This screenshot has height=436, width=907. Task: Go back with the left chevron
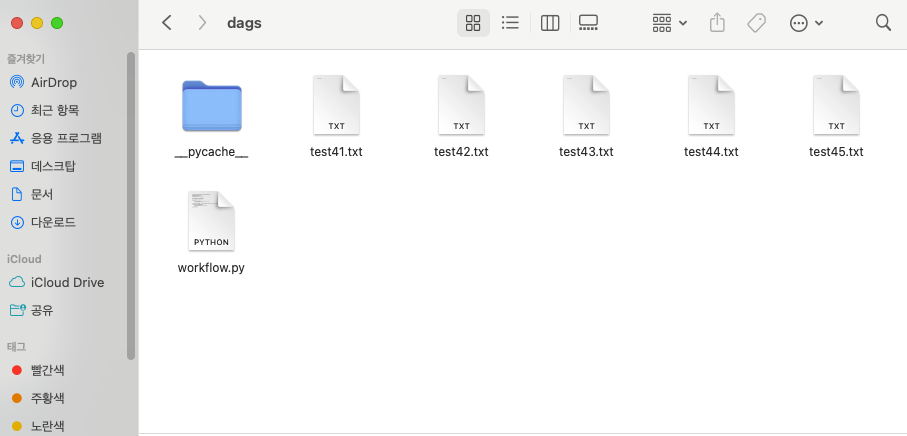167,23
